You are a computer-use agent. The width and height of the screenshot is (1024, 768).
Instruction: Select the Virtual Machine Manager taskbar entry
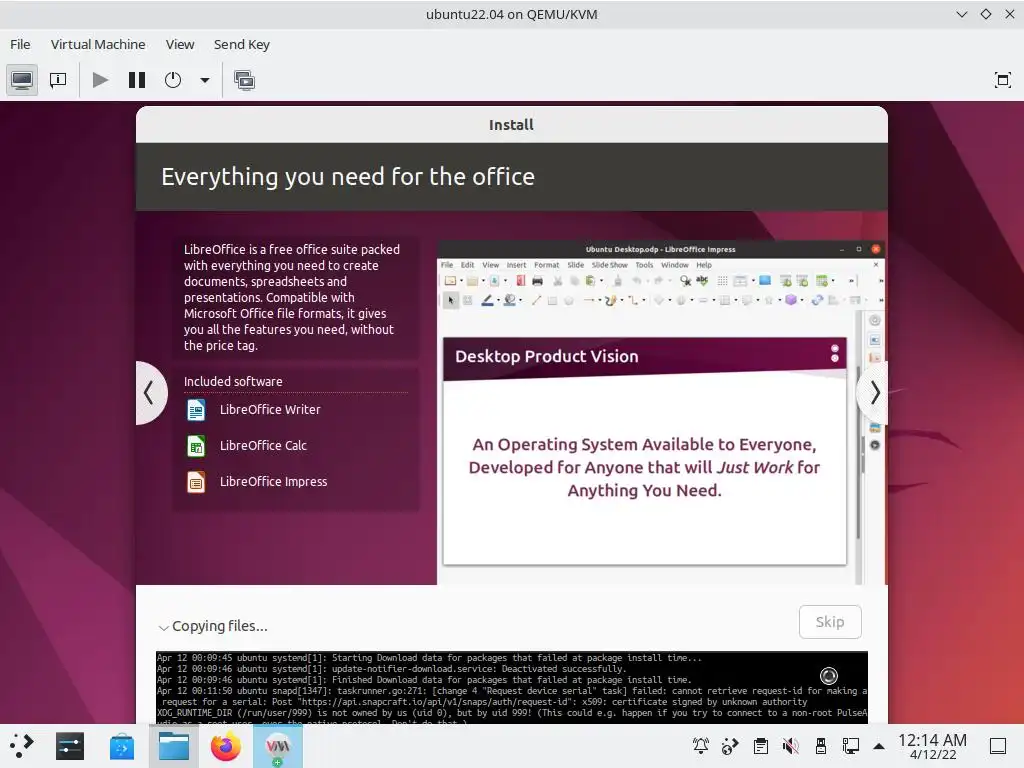278,746
